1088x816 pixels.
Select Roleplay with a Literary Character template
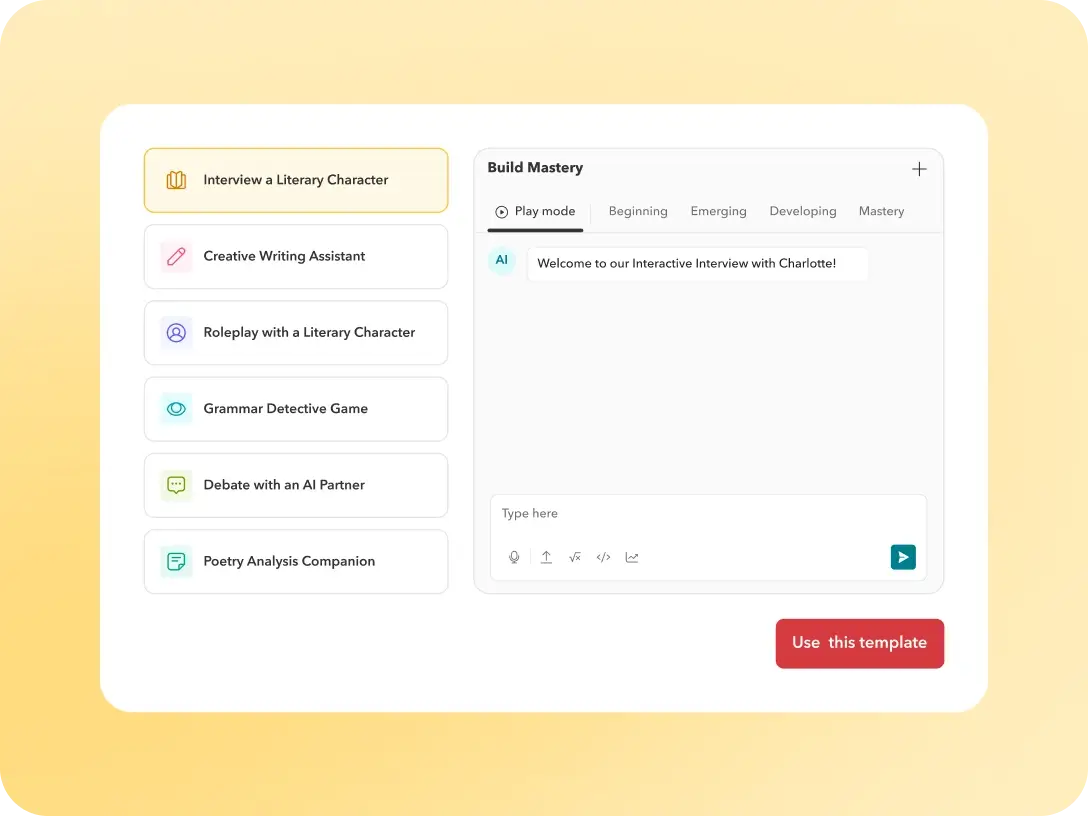[x=296, y=333]
